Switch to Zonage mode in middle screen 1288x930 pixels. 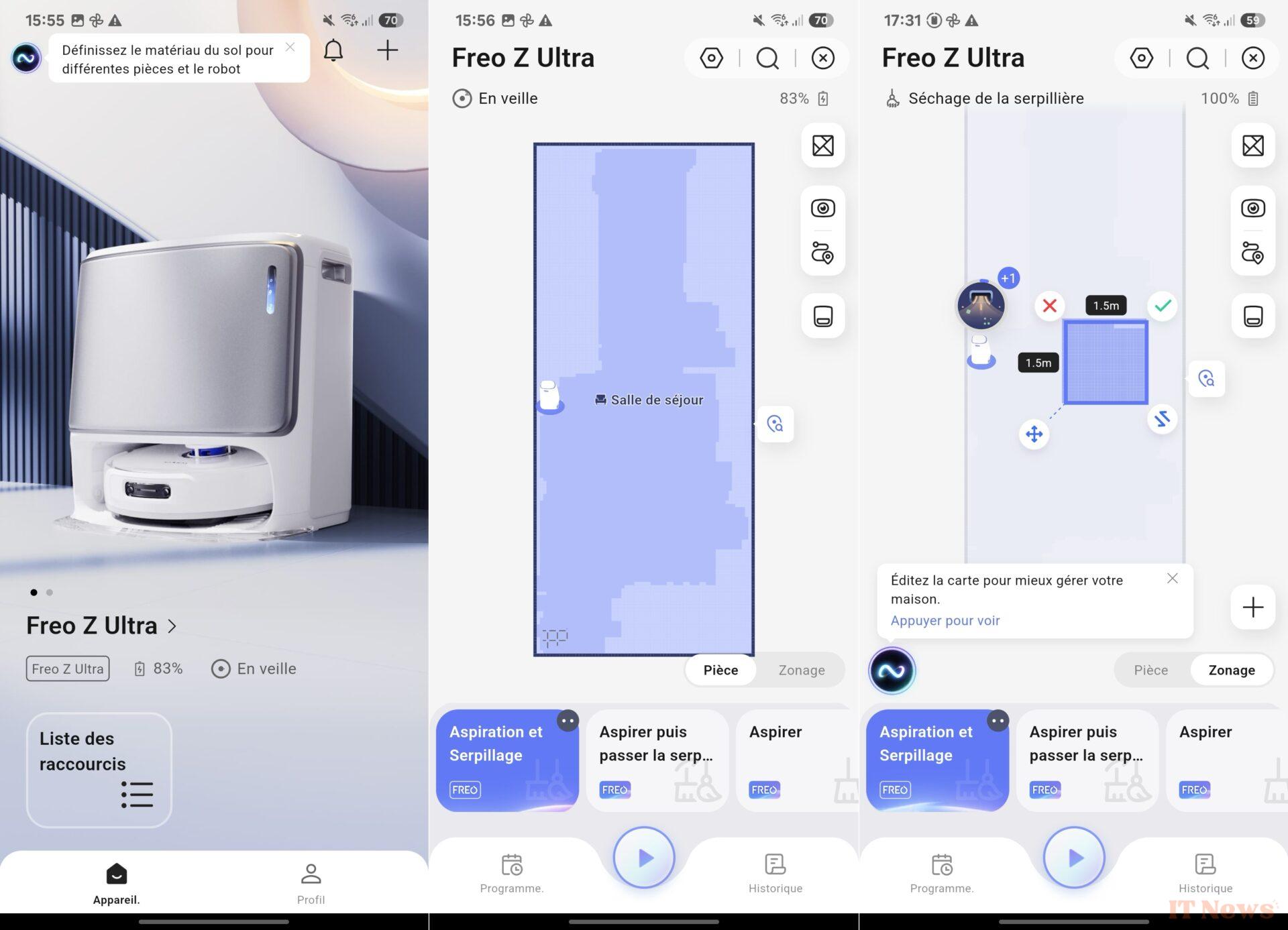coord(802,670)
